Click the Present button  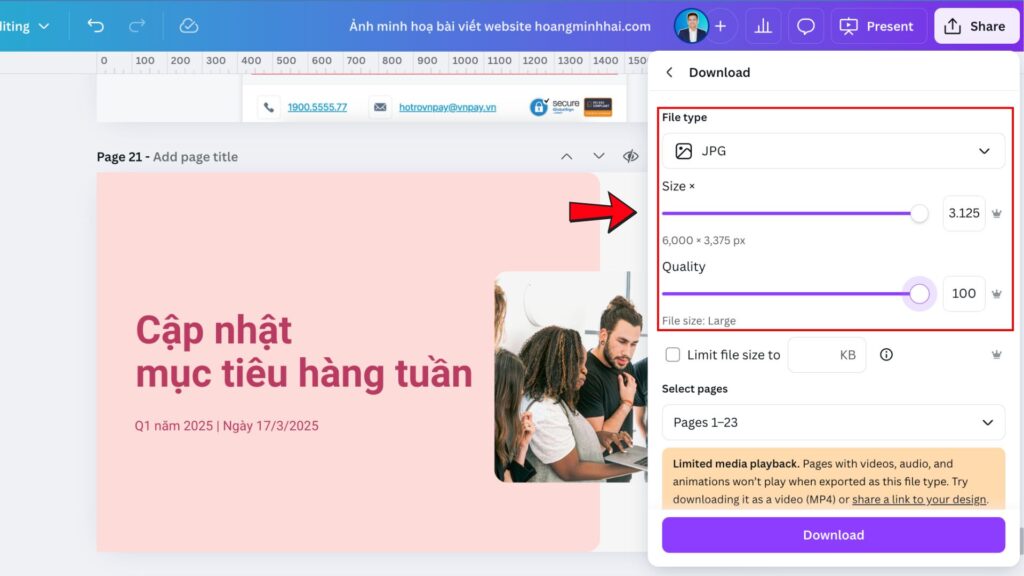(x=878, y=26)
